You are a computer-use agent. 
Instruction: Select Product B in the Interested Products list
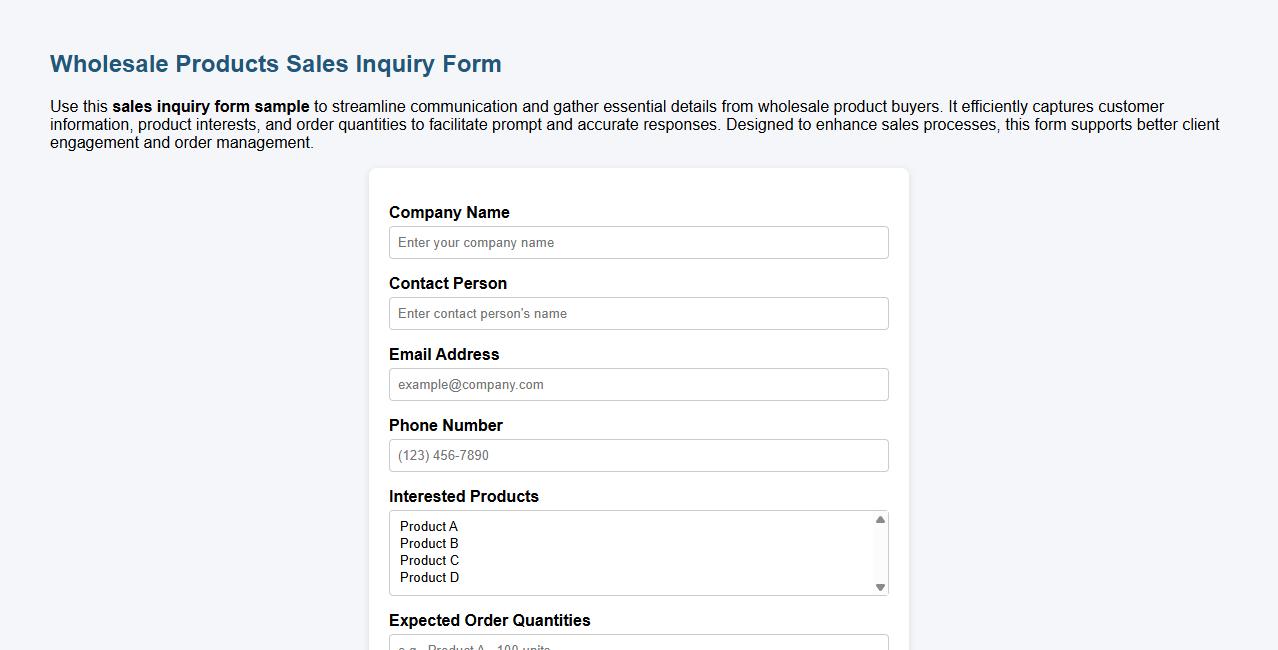[428, 543]
